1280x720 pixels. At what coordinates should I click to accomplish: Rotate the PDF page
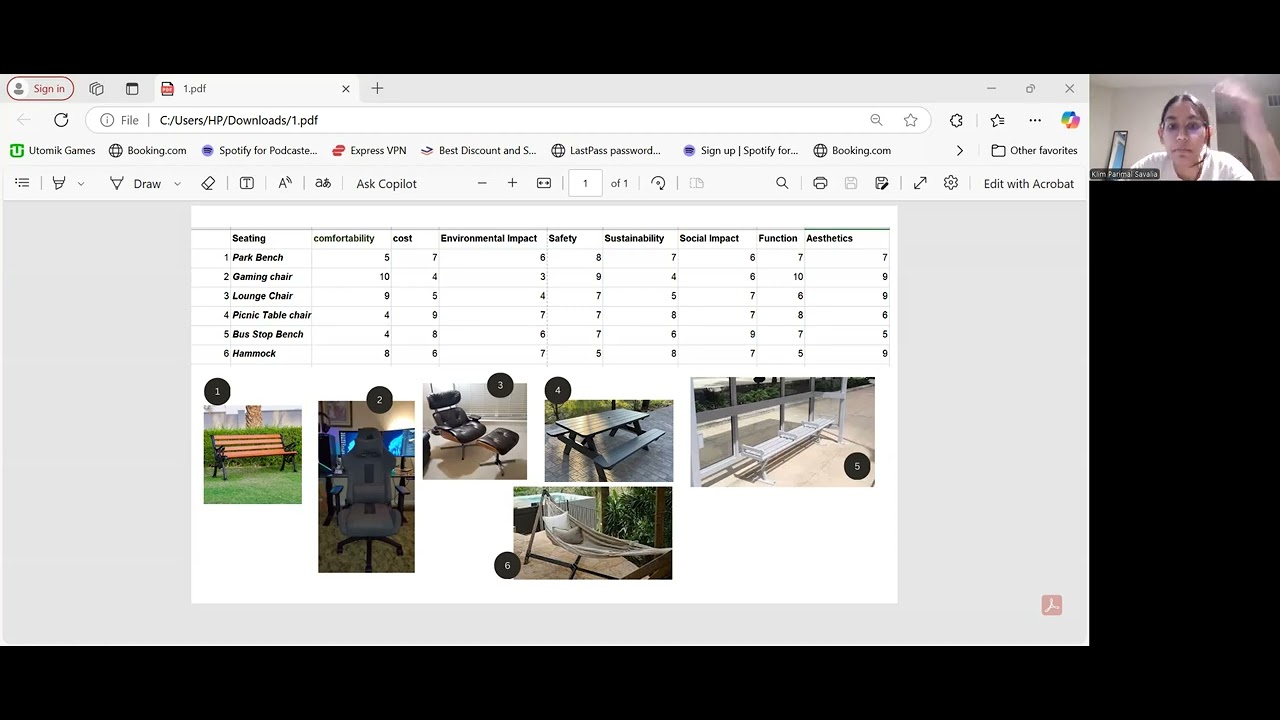tap(658, 183)
